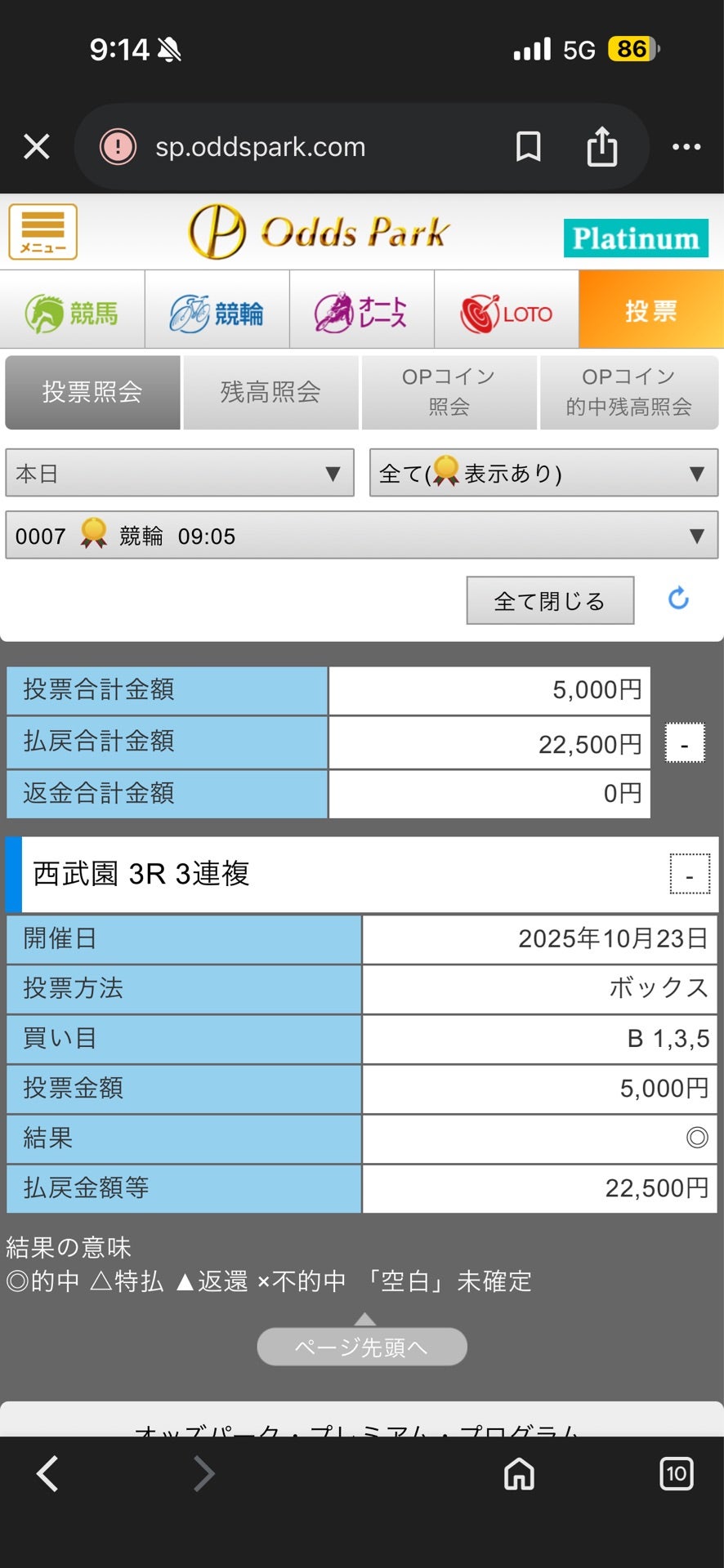724x1568 pixels.
Task: Collapse the totals summary section
Action: click(685, 743)
